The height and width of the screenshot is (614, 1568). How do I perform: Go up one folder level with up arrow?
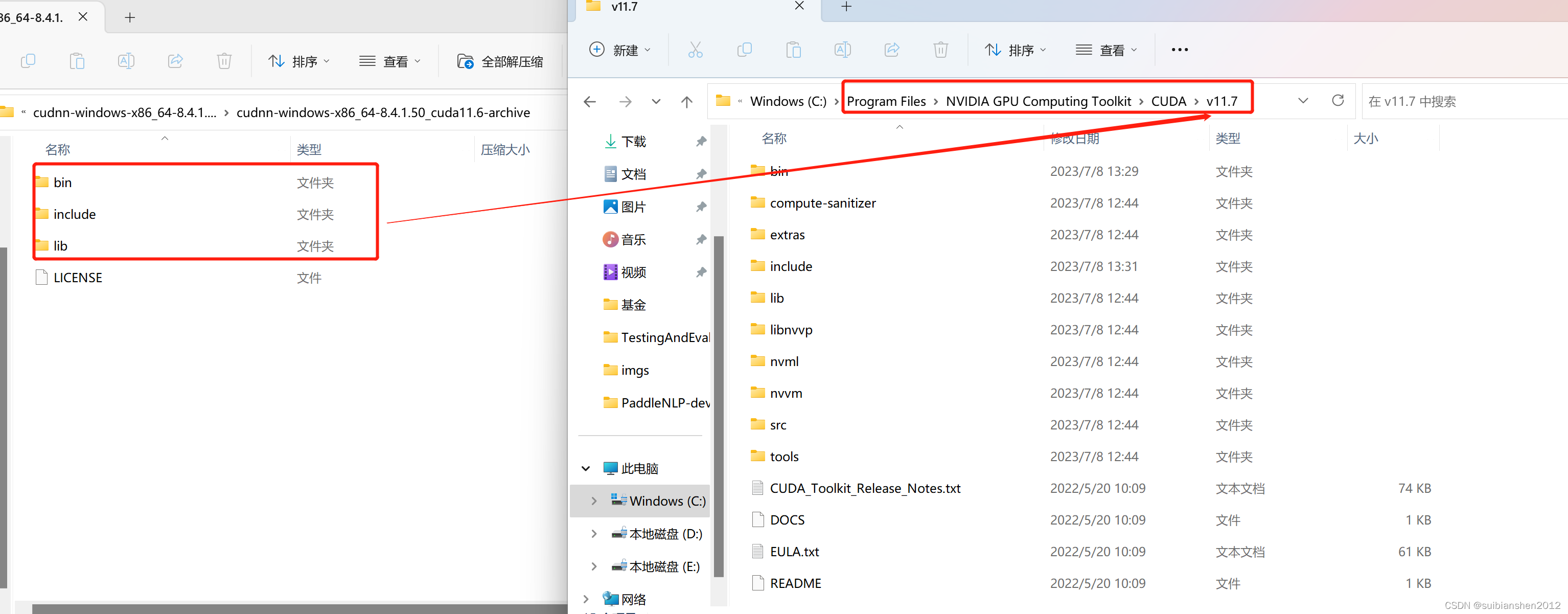[x=686, y=102]
